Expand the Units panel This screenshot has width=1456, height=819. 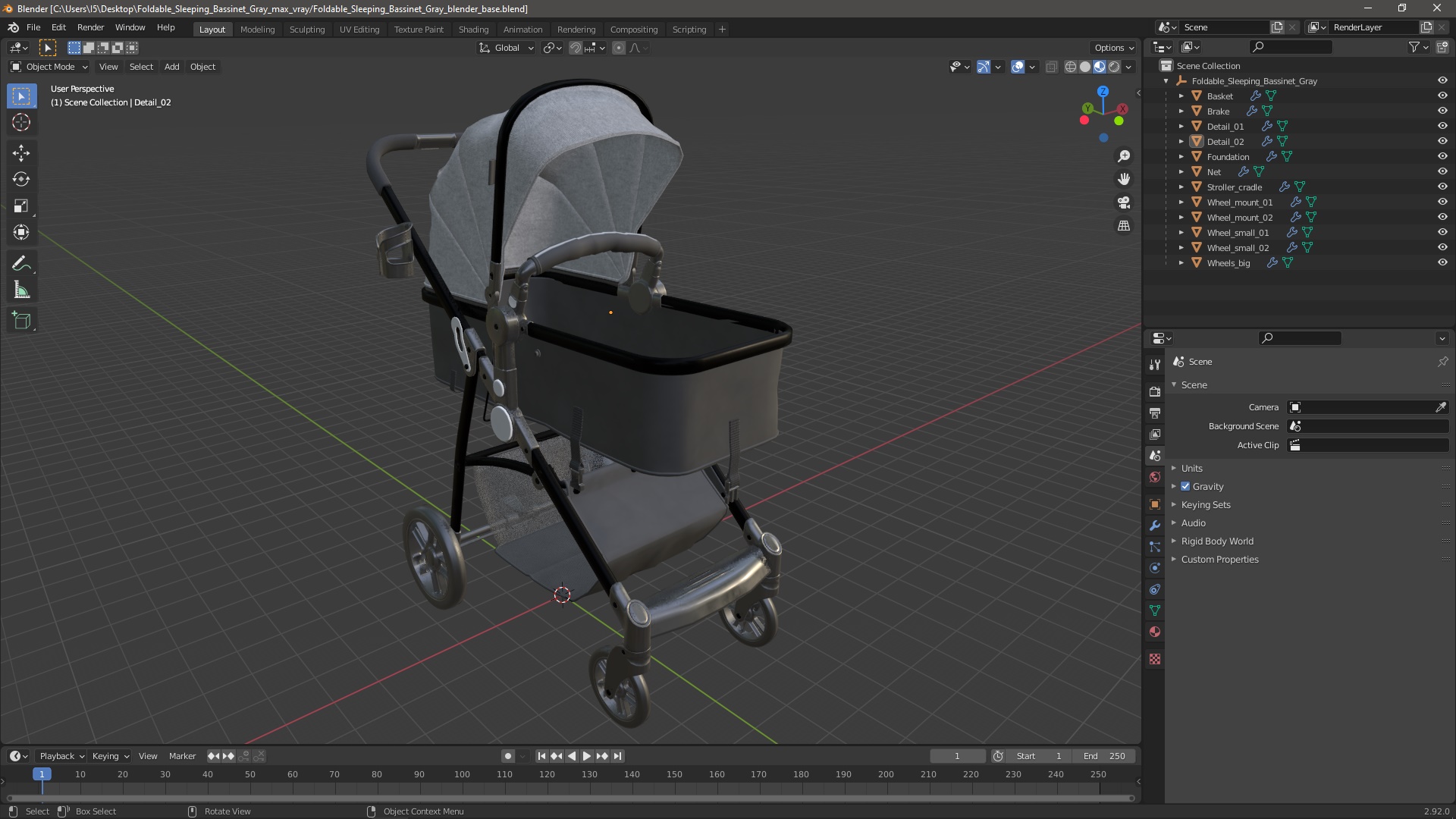click(1191, 468)
